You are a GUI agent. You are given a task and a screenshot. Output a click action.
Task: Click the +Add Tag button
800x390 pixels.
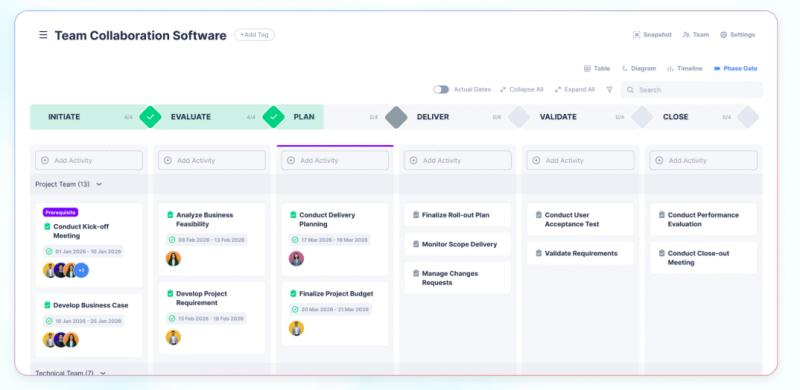[254, 35]
